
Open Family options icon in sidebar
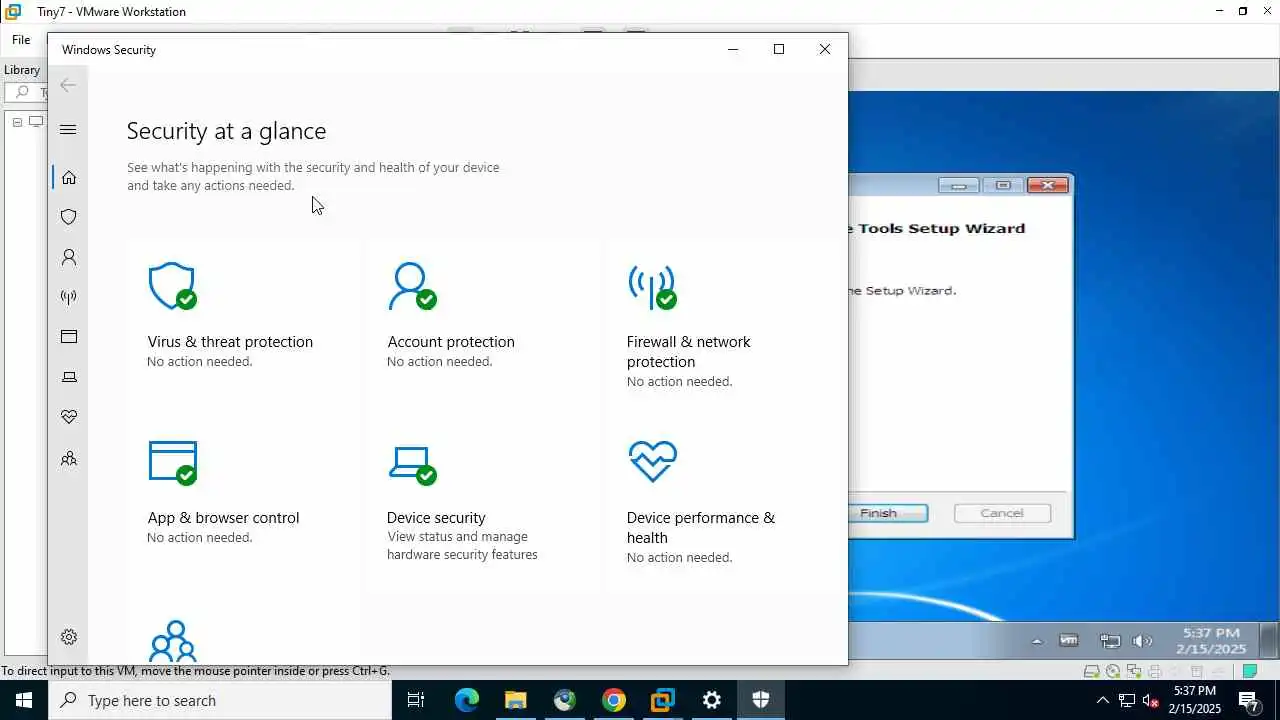pos(69,459)
